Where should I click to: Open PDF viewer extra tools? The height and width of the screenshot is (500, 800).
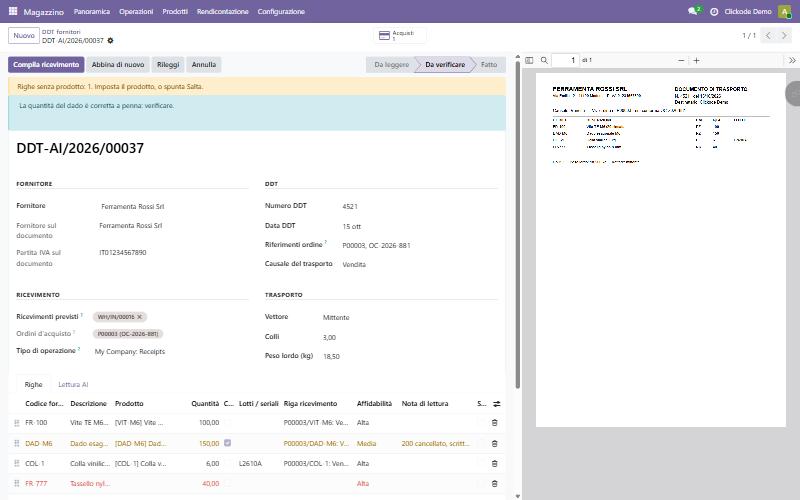792,60
